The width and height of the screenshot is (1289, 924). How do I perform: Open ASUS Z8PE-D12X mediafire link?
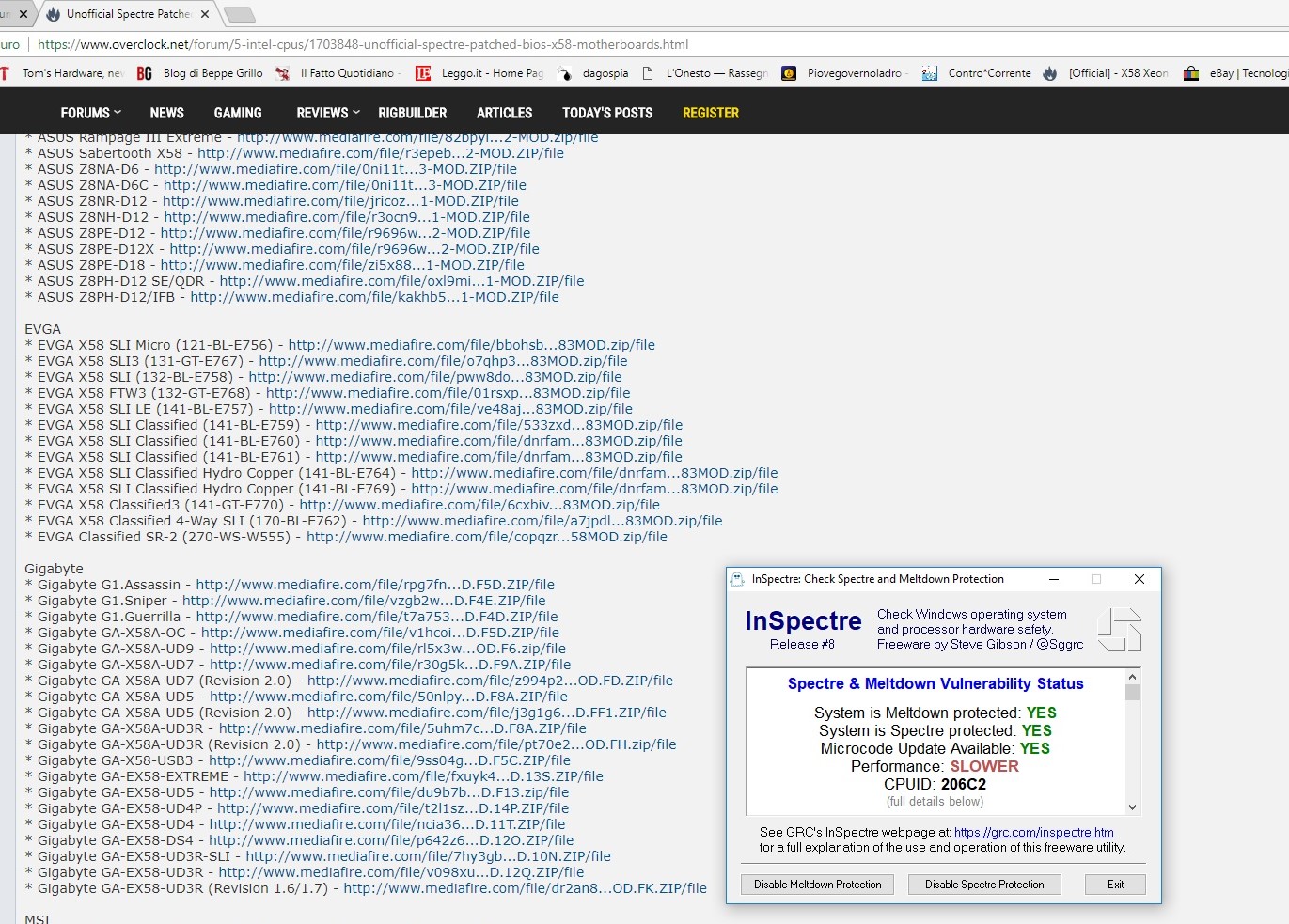tap(354, 249)
